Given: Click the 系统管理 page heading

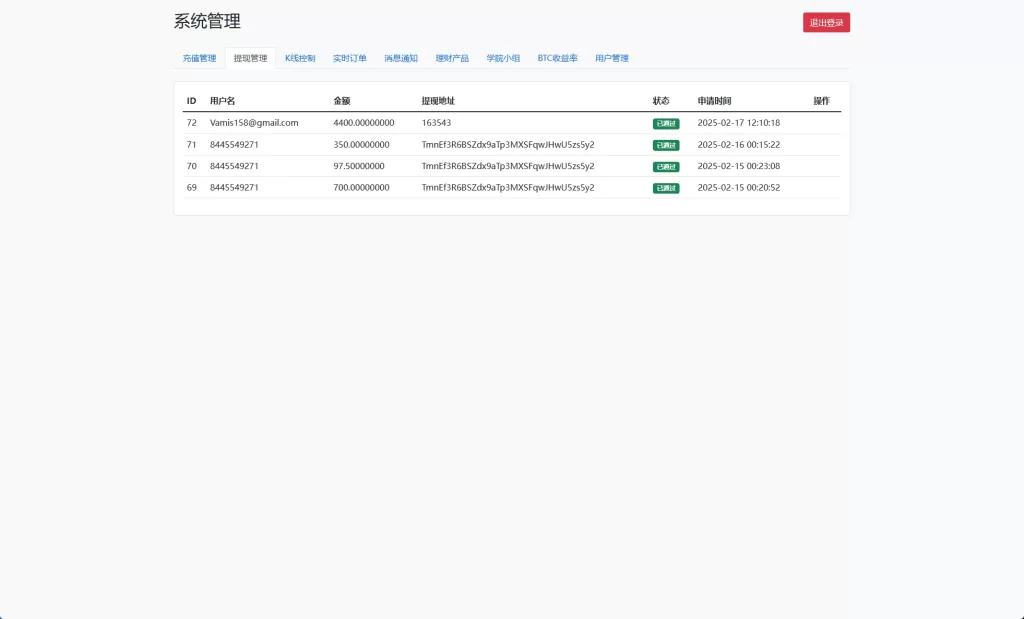Looking at the screenshot, I should click(x=207, y=21).
